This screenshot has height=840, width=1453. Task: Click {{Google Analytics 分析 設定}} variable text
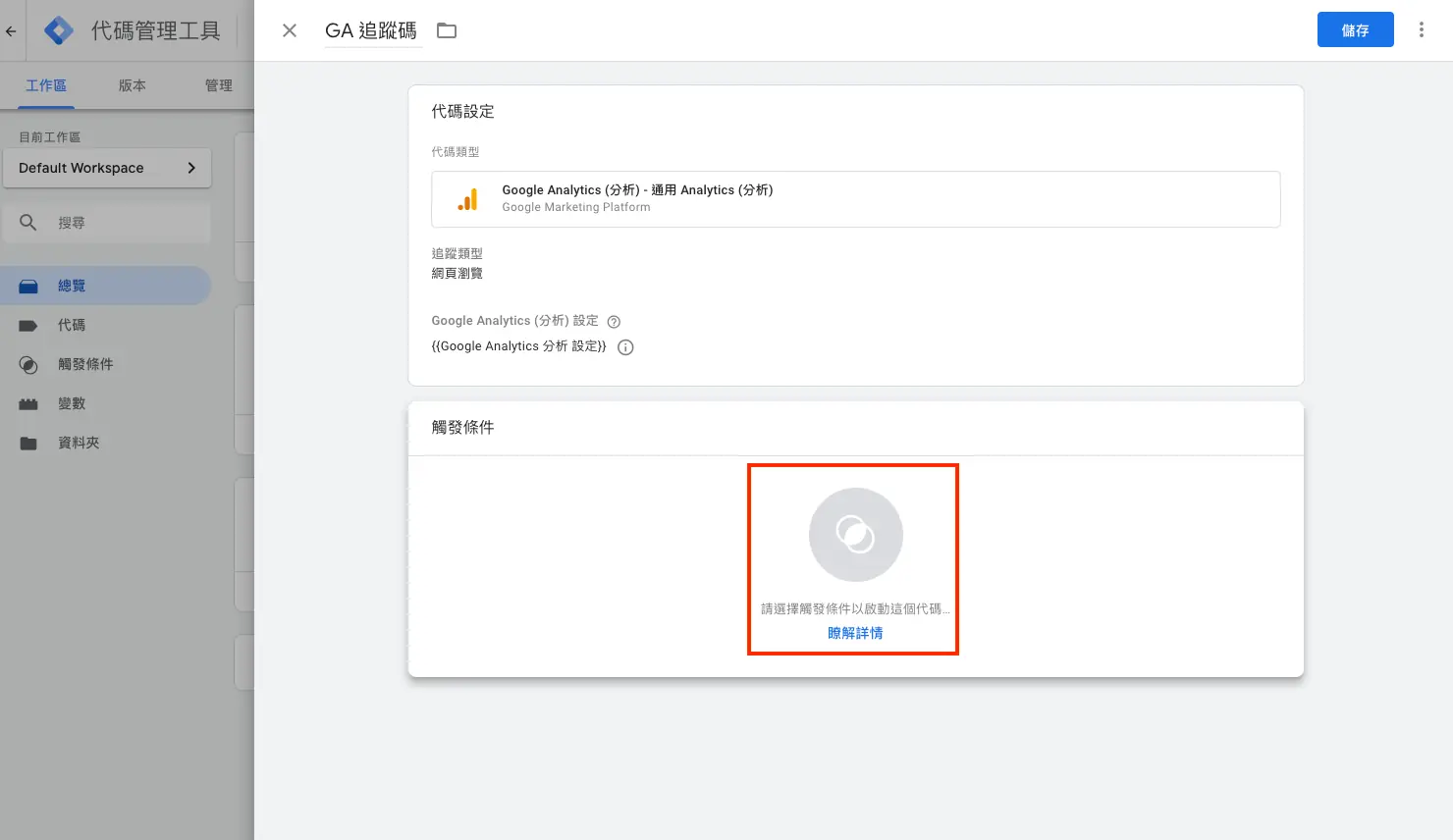[518, 346]
